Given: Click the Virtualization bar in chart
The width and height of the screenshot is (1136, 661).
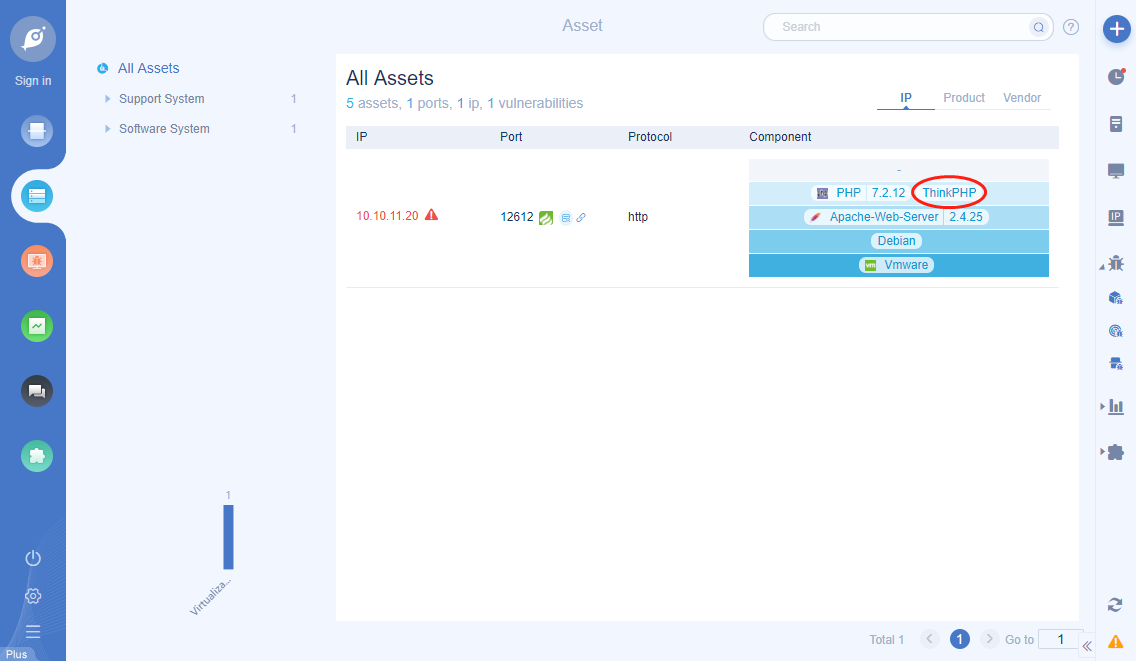Looking at the screenshot, I should (228, 537).
